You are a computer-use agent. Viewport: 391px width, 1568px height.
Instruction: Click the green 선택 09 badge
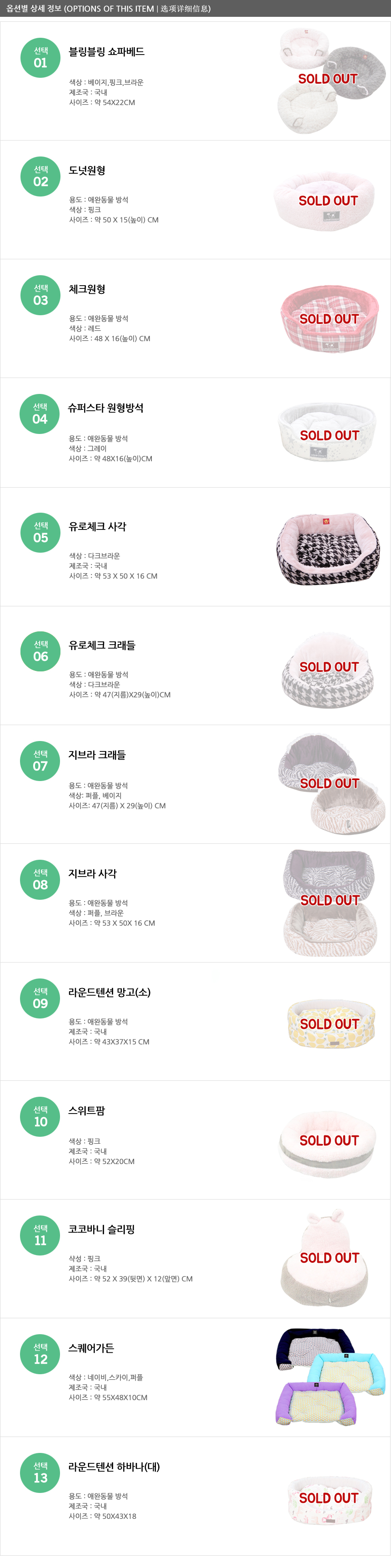tap(40, 998)
